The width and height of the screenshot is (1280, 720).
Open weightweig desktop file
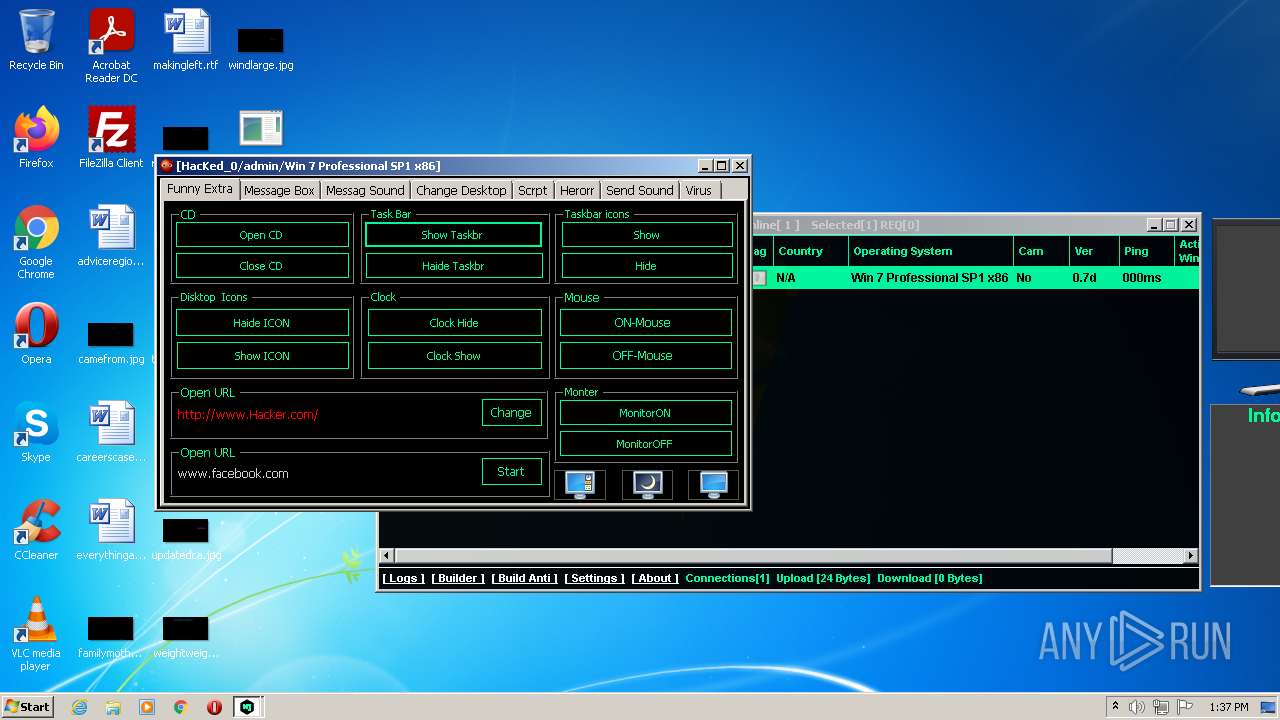[x=186, y=636]
